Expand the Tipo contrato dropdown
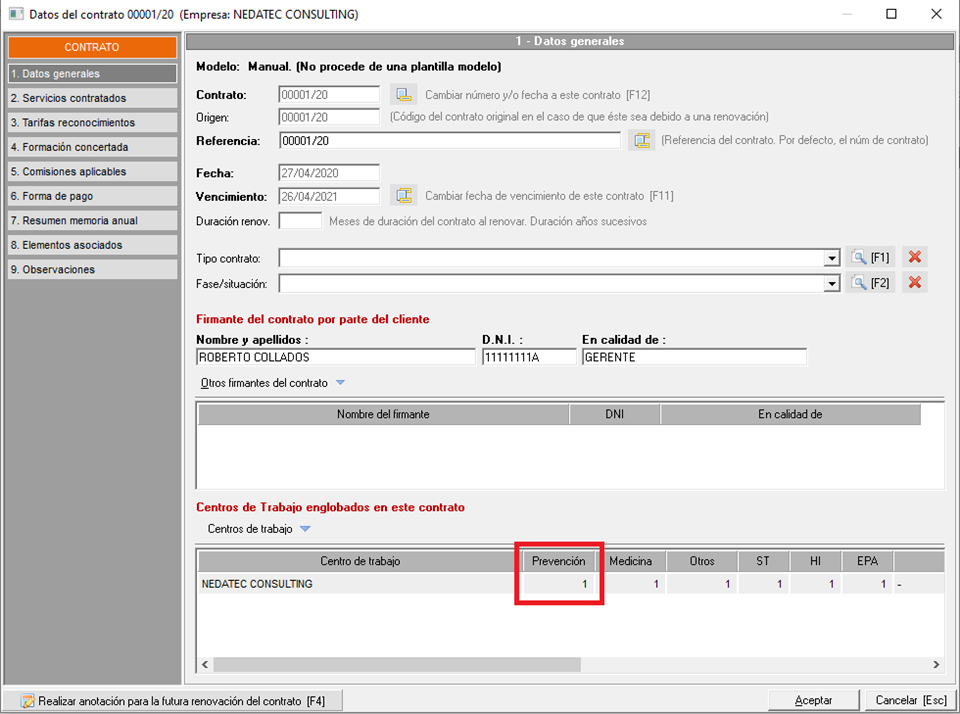 (831, 258)
